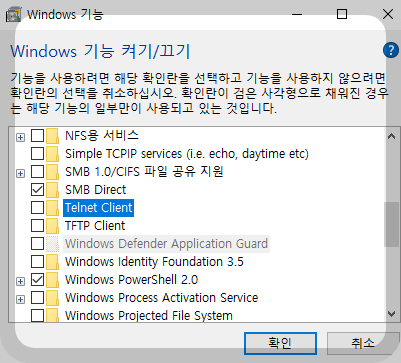Click the folder icon beside NFS용 서비스
401x363 pixels.
(x=52, y=136)
